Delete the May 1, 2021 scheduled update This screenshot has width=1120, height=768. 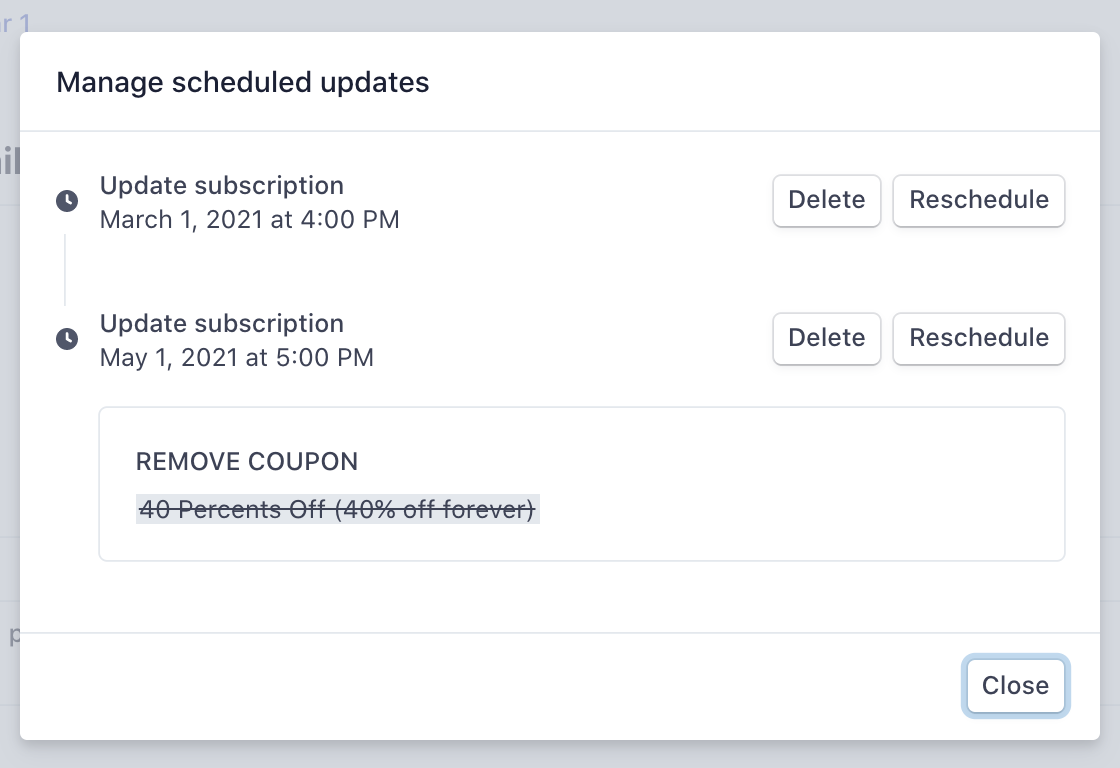(x=826, y=338)
